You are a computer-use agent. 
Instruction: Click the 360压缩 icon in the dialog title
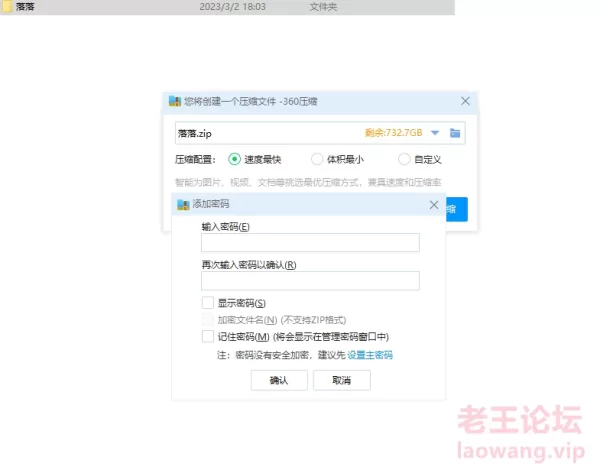[x=175, y=101]
